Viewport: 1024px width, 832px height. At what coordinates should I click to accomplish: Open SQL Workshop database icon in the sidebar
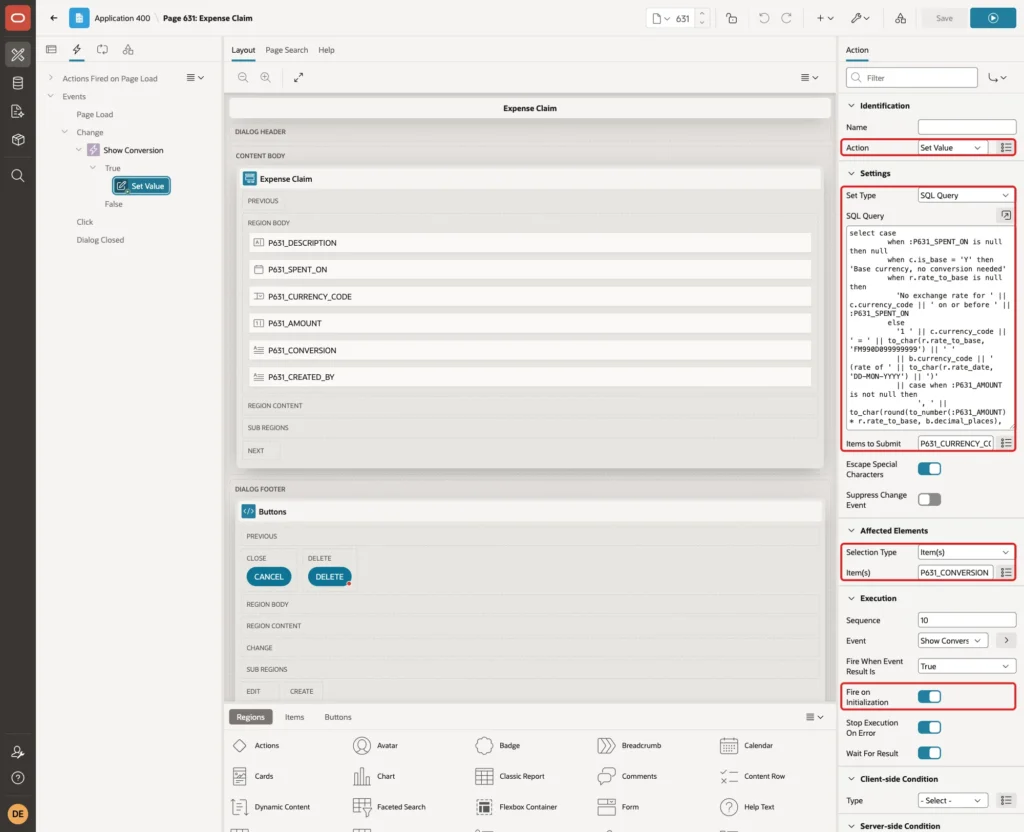(18, 83)
